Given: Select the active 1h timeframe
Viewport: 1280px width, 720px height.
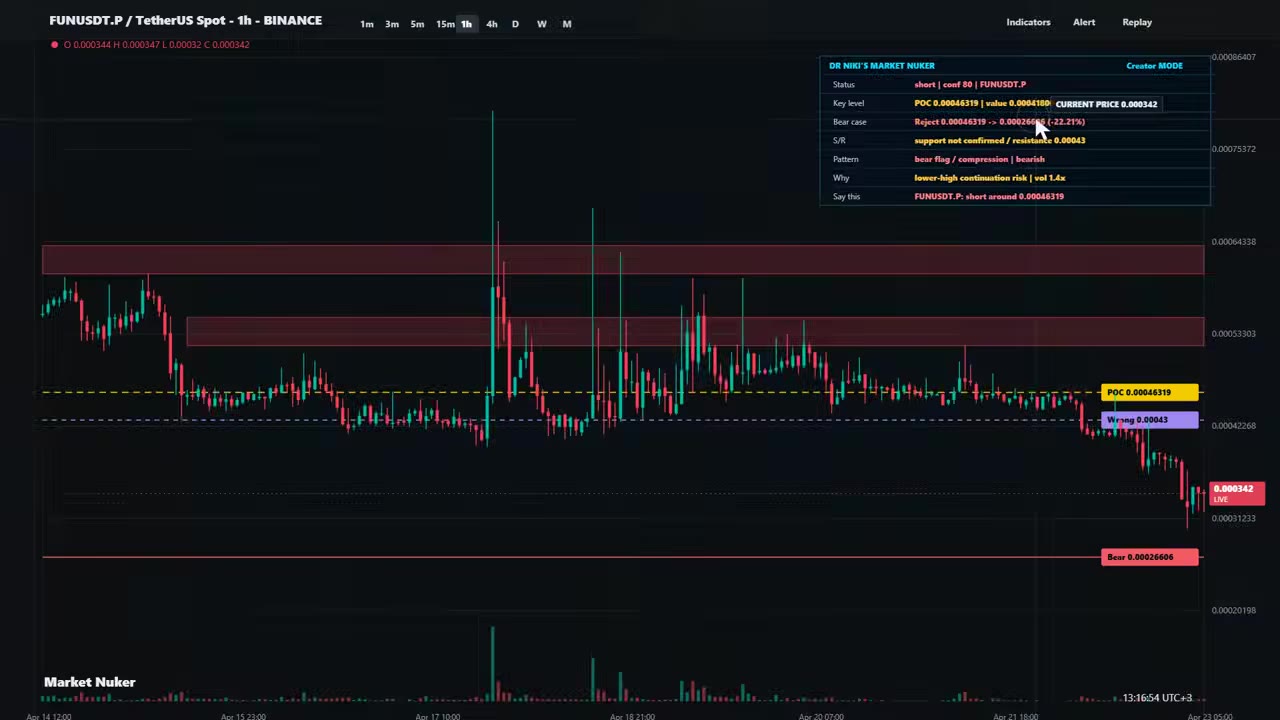Looking at the screenshot, I should pyautogui.click(x=466, y=24).
